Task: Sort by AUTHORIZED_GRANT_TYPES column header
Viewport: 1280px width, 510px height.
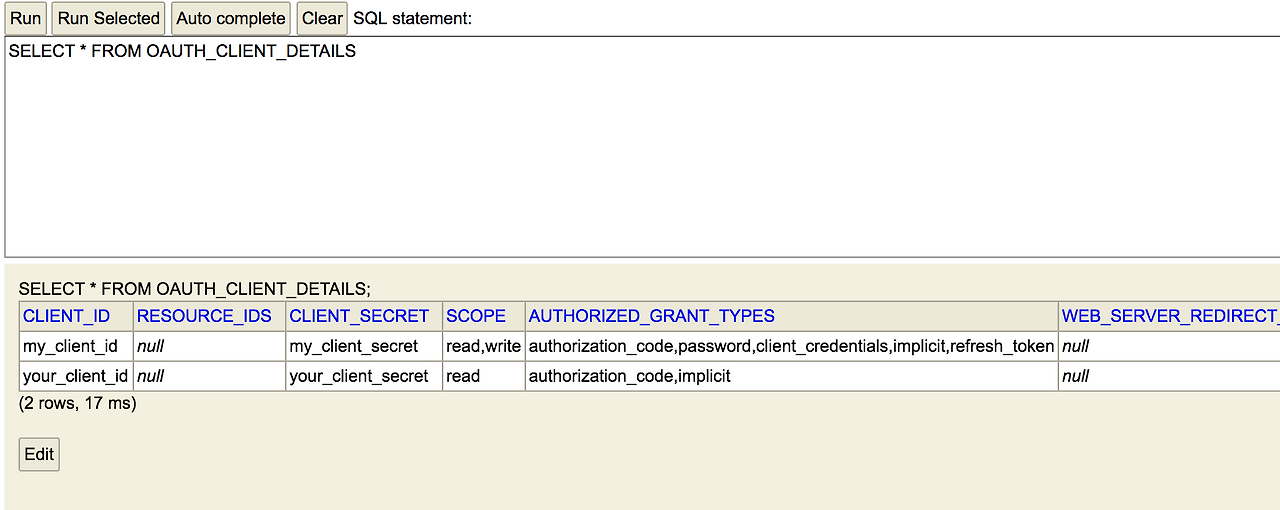Action: pos(791,316)
